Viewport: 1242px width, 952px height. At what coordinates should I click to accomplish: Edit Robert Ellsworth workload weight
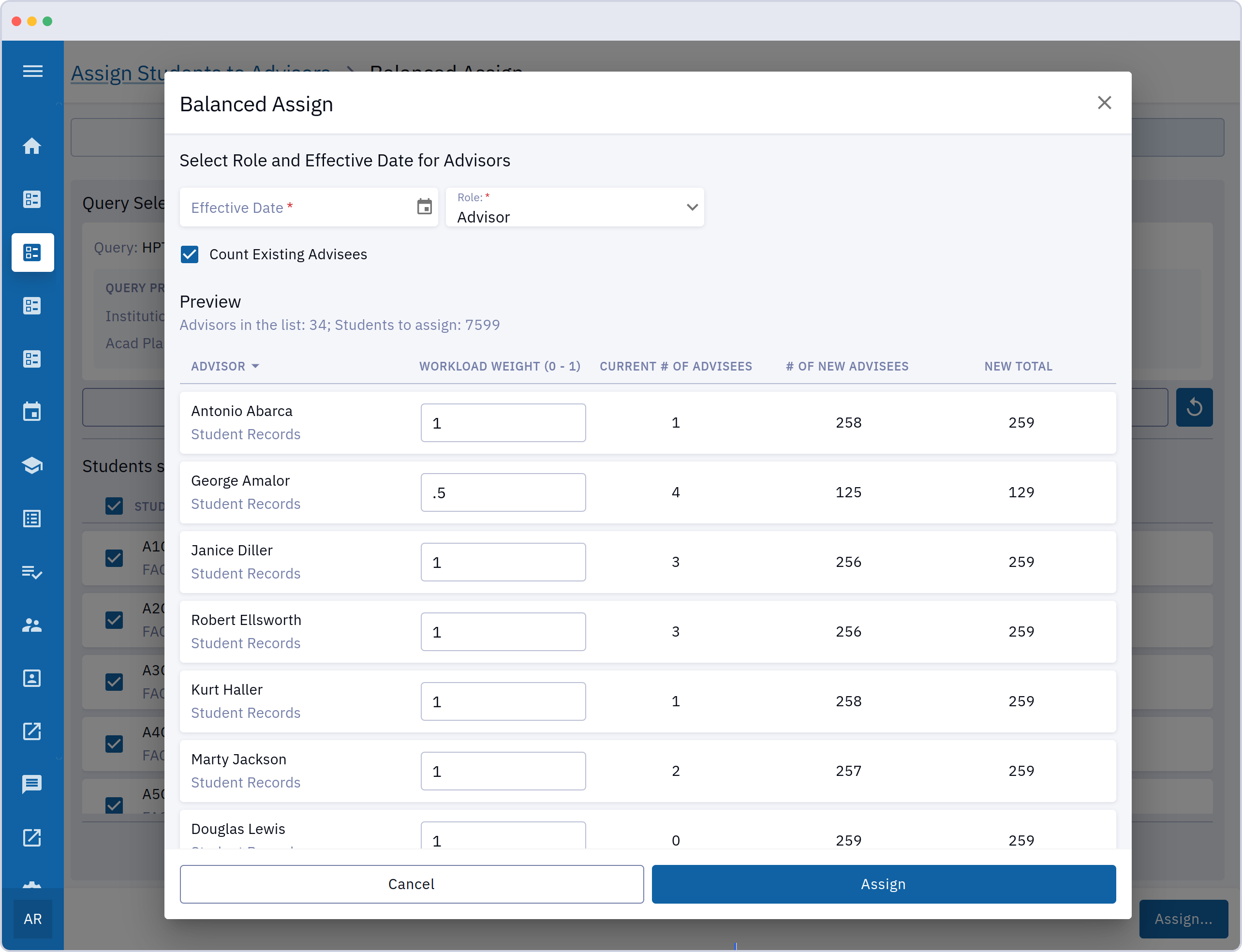[x=503, y=632]
